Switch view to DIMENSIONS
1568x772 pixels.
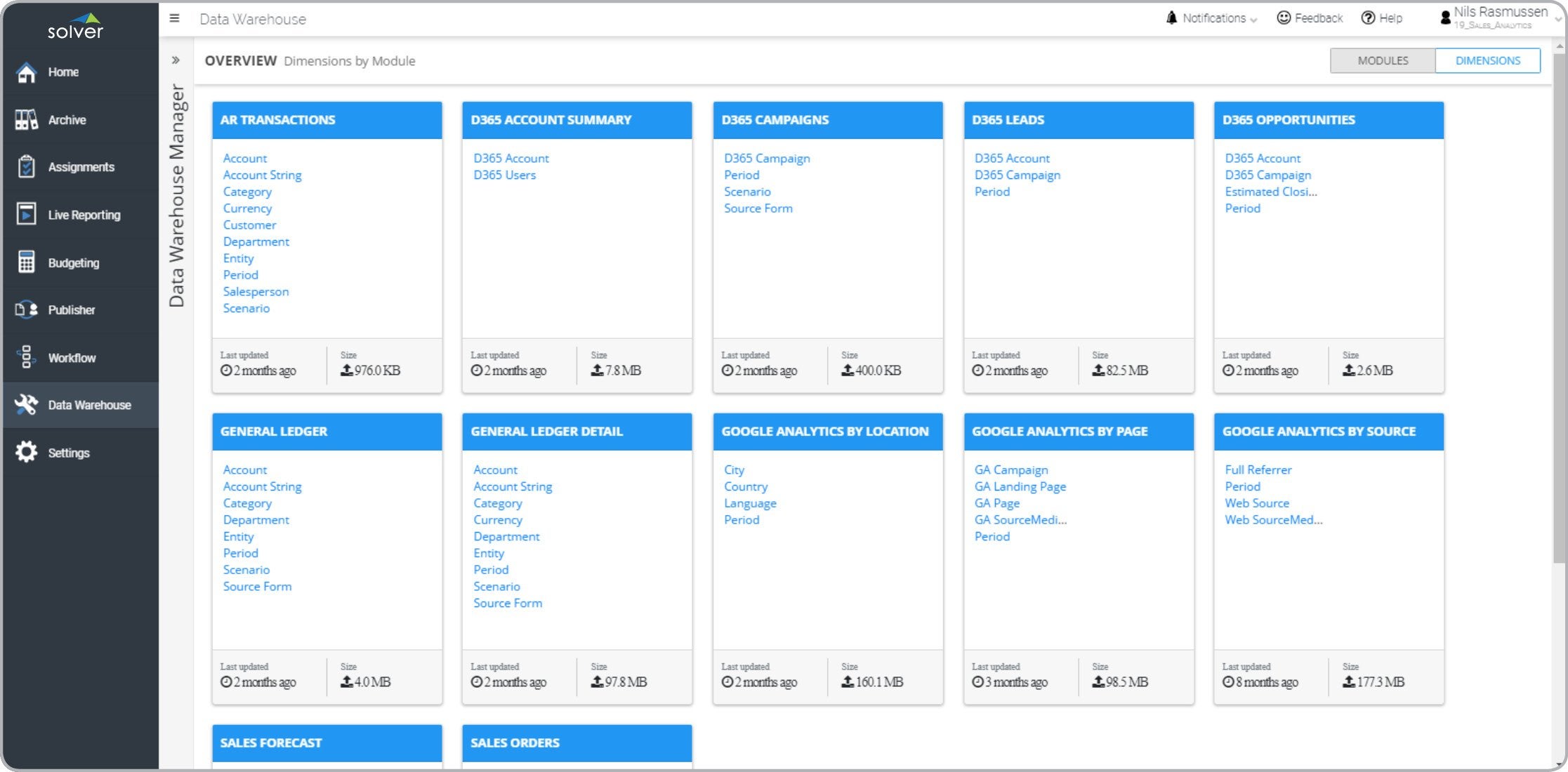coord(1487,60)
